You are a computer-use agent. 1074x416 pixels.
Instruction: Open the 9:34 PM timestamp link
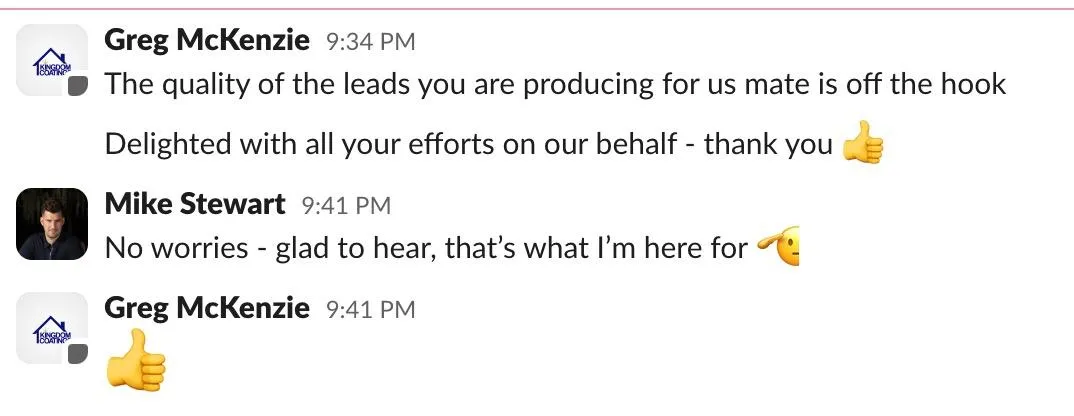click(x=371, y=42)
